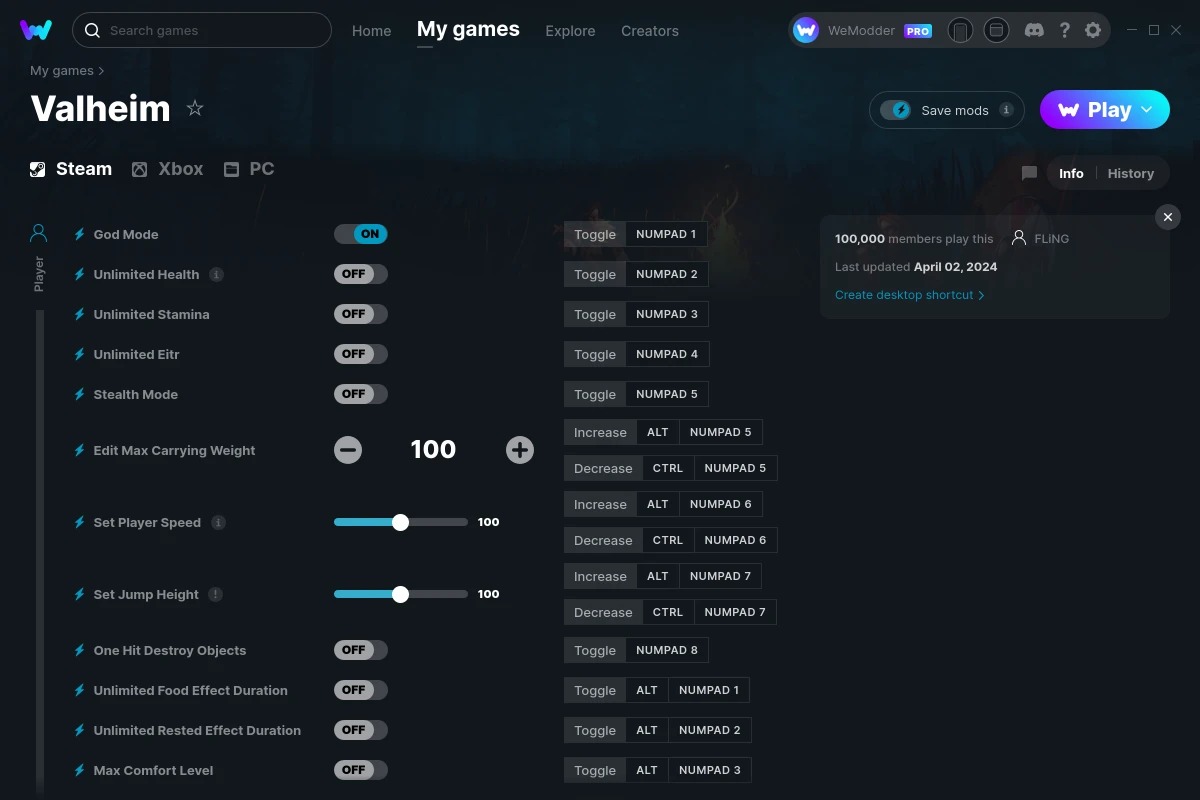Open the Discord icon in the top bar
Viewport: 1200px width, 800px height.
point(1034,30)
